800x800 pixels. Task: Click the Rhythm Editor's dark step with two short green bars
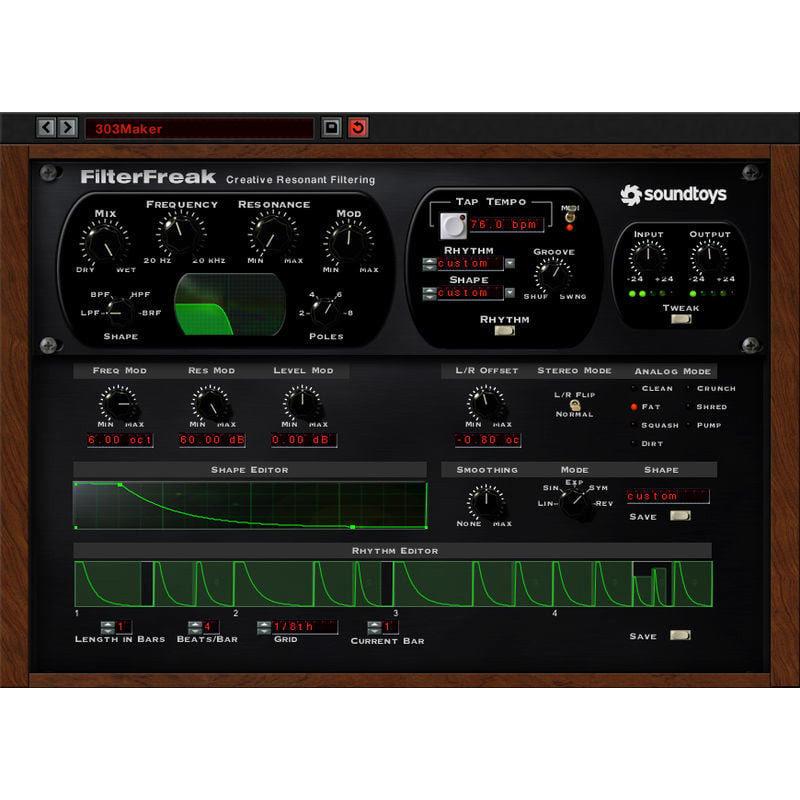tap(652, 584)
